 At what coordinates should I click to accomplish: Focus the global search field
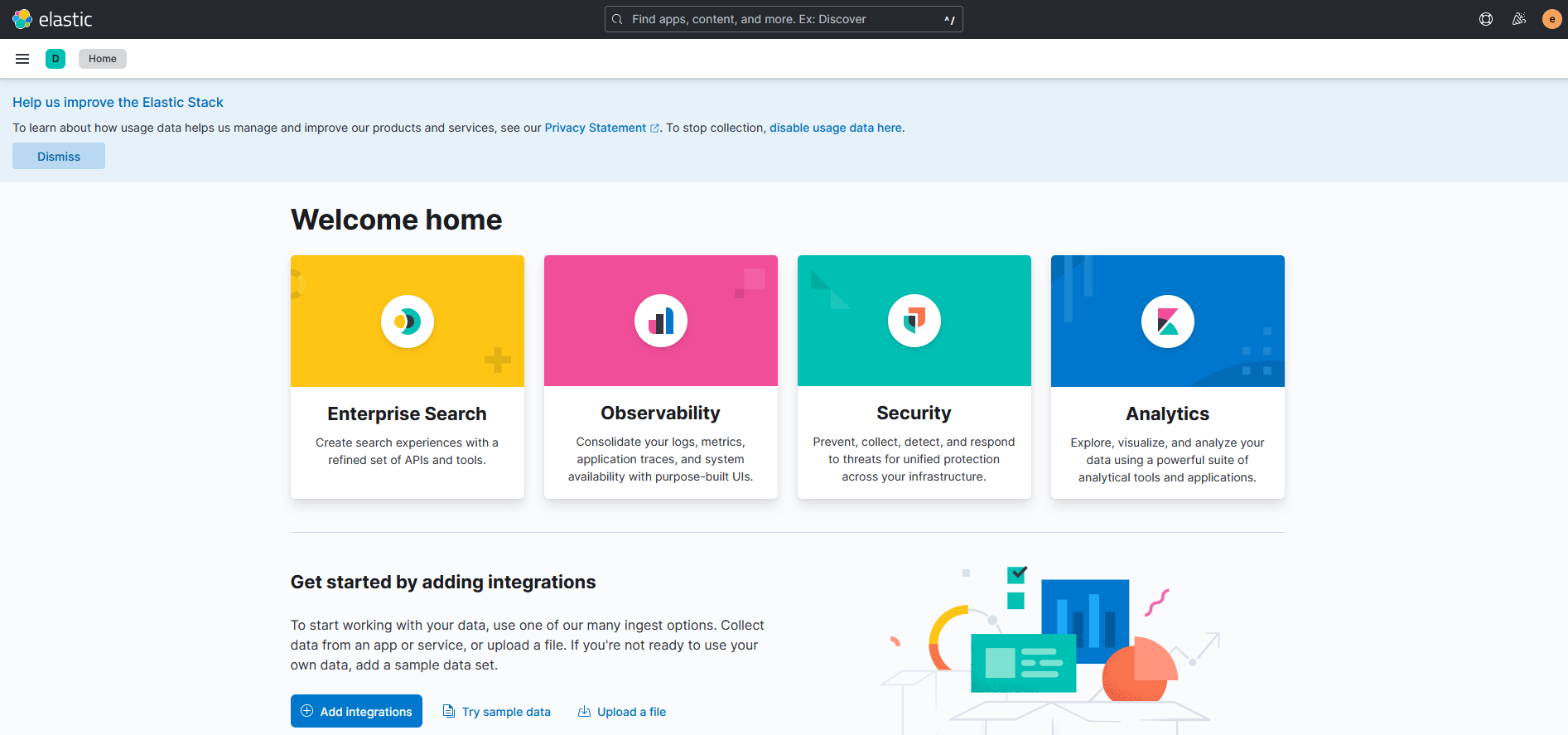(784, 19)
